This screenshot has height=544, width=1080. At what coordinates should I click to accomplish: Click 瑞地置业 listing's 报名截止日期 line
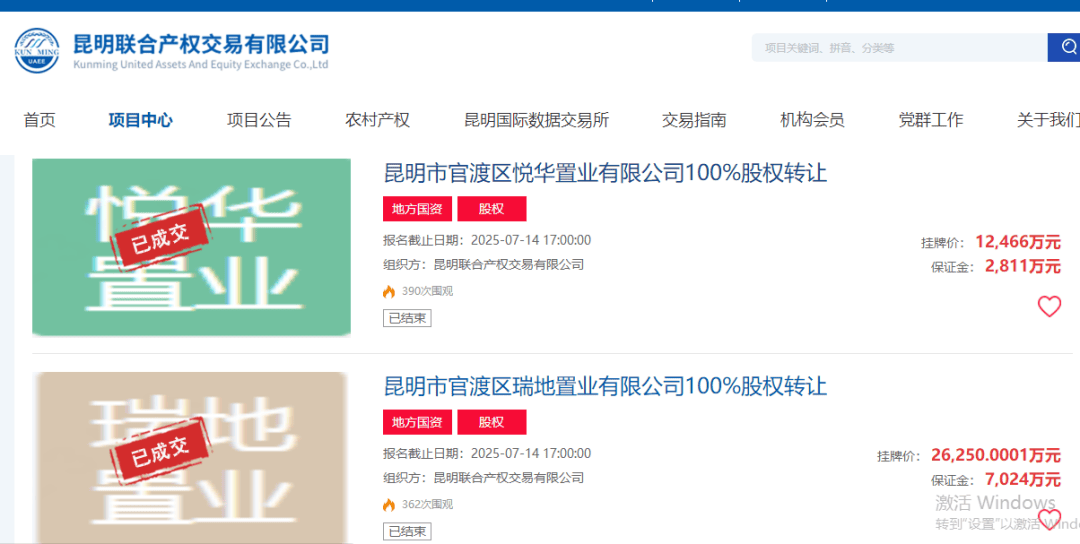[x=487, y=454]
